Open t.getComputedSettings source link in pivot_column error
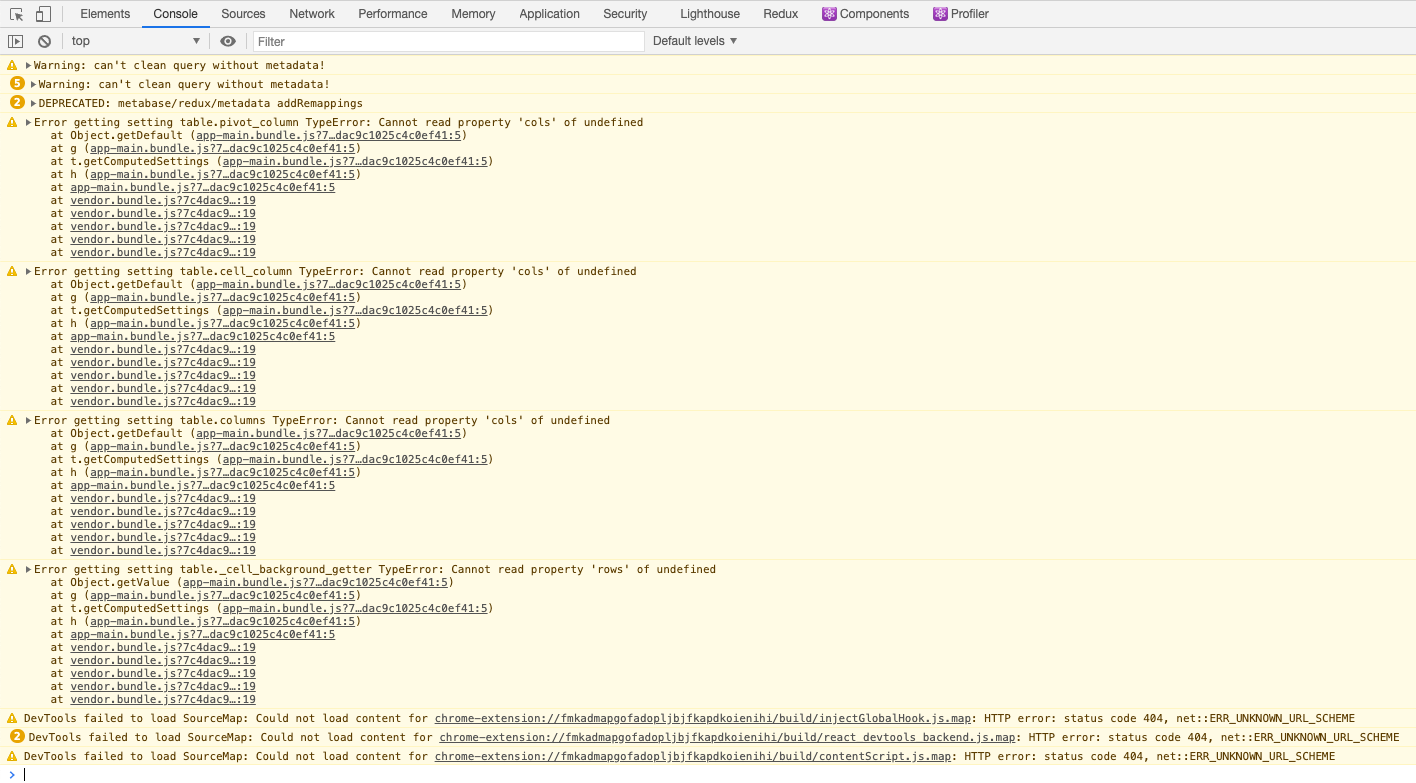Viewport: 1416px width, 783px height. pos(355,161)
